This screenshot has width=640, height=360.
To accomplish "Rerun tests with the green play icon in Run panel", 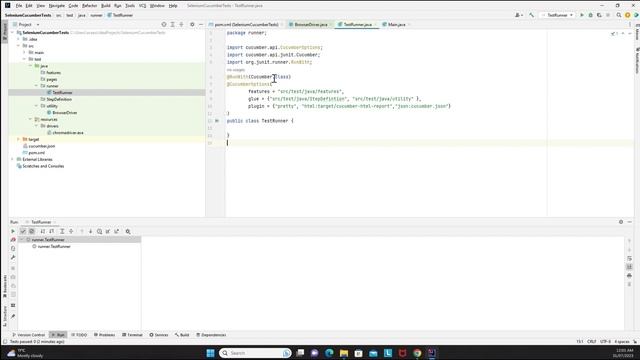I will [13, 231].
